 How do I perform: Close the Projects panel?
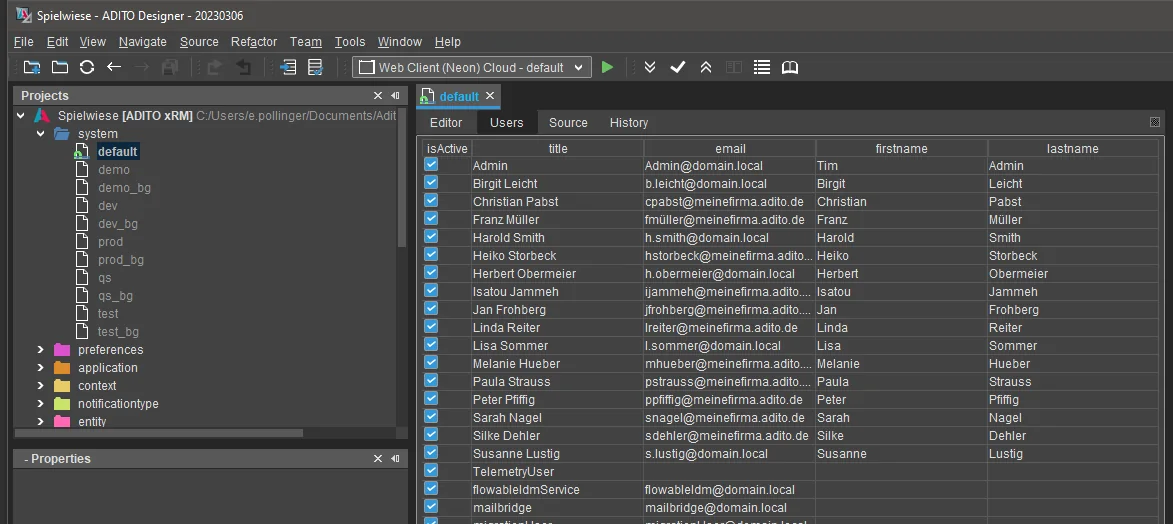(x=378, y=96)
